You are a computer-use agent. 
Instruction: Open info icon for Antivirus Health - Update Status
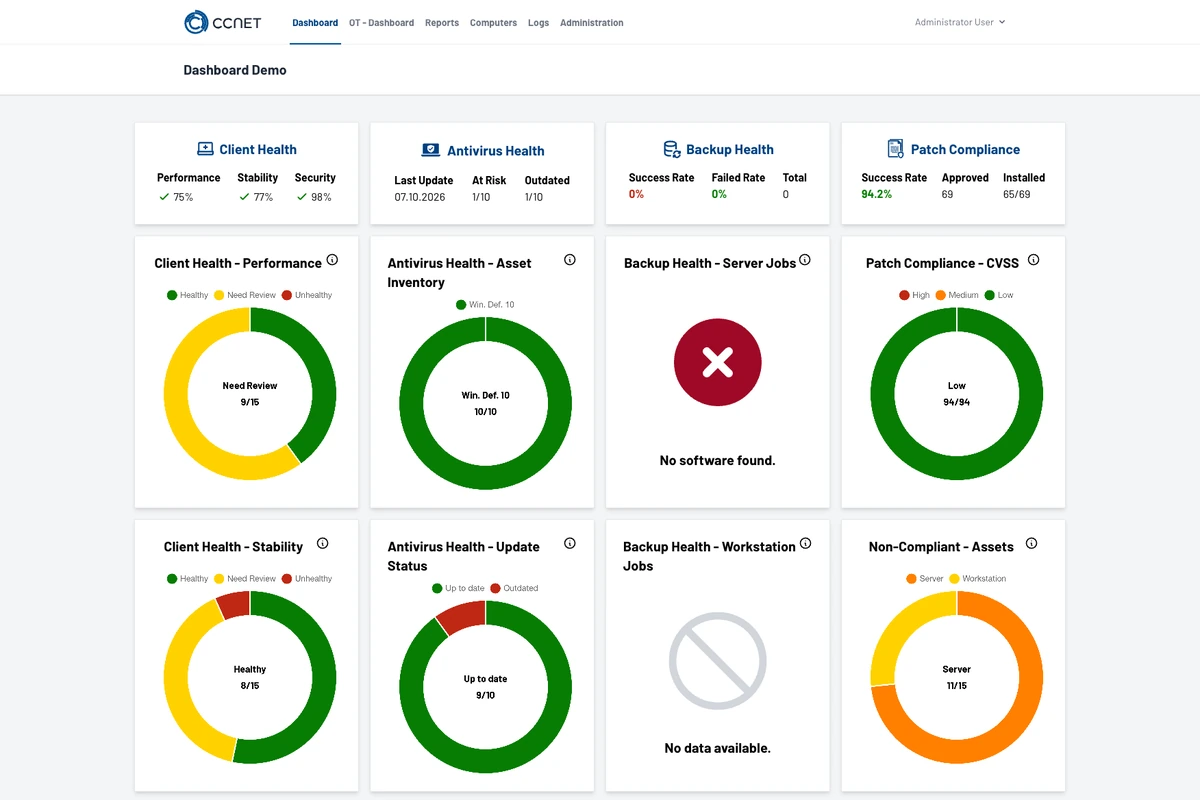click(x=570, y=544)
